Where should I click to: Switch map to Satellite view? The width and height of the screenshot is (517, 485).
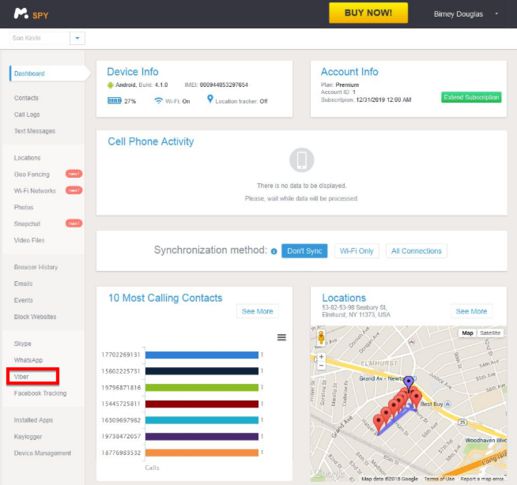(x=490, y=333)
